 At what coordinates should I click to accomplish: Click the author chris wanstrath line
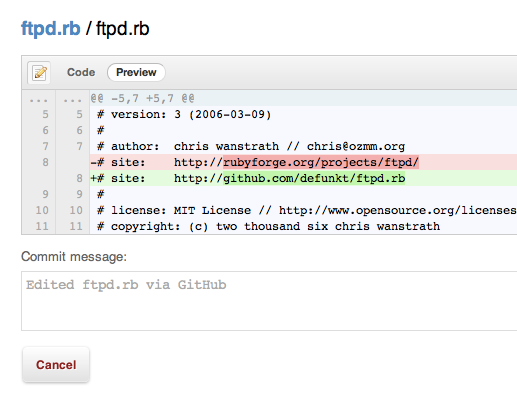click(303, 146)
